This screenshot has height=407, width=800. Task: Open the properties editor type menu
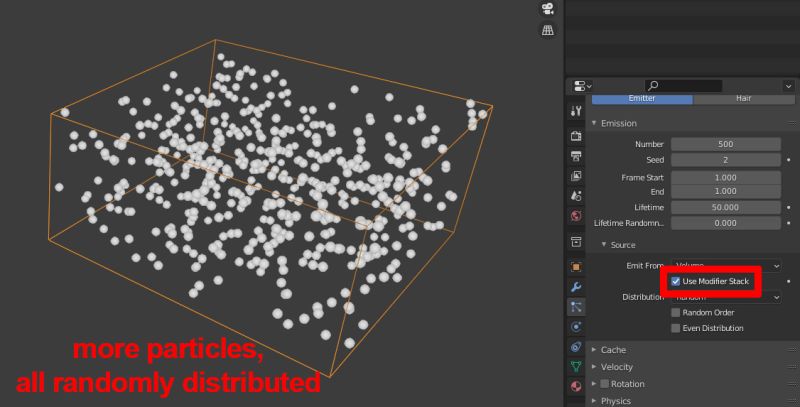click(x=583, y=86)
